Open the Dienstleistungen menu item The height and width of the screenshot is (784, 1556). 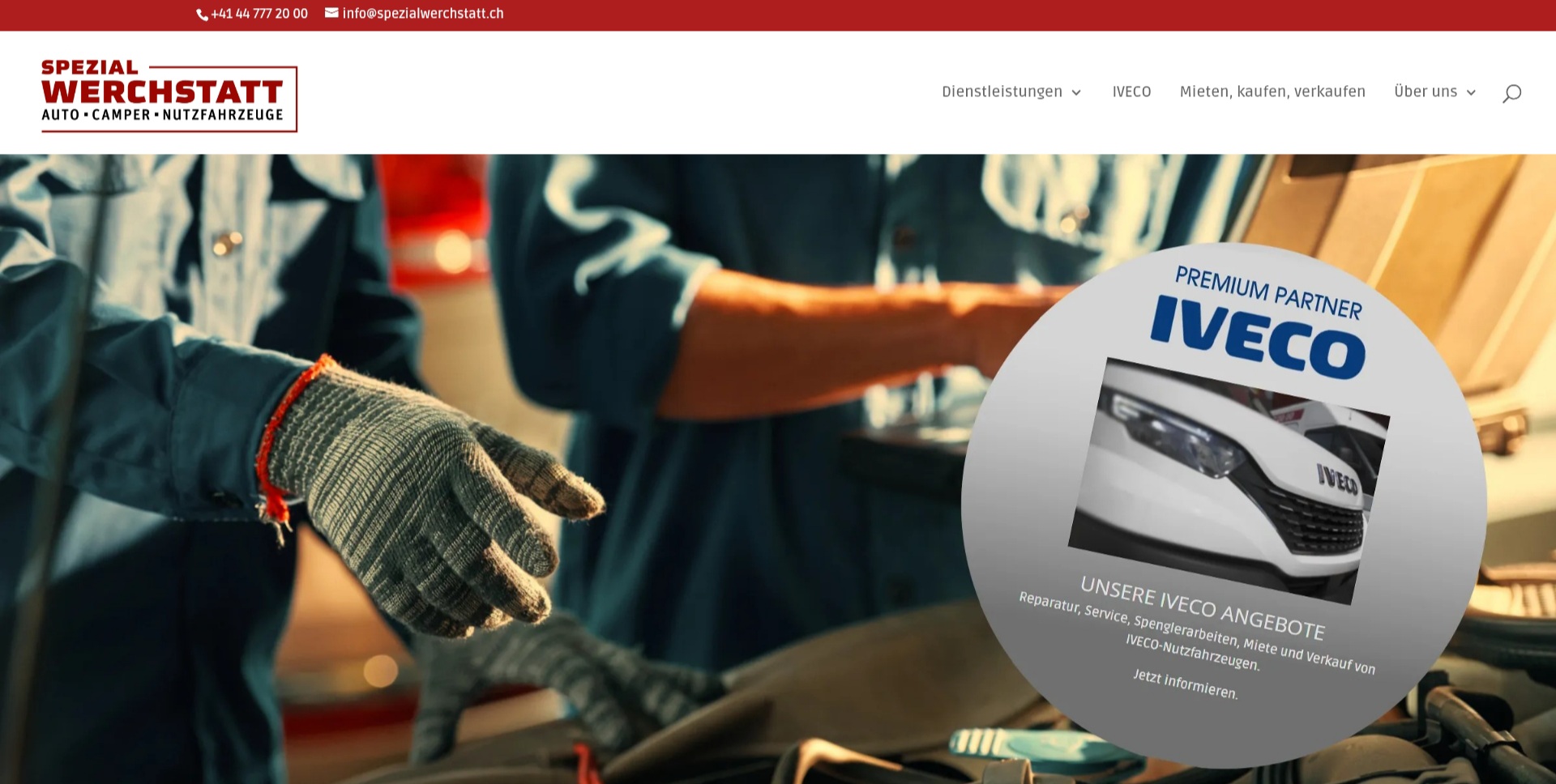pos(1002,92)
